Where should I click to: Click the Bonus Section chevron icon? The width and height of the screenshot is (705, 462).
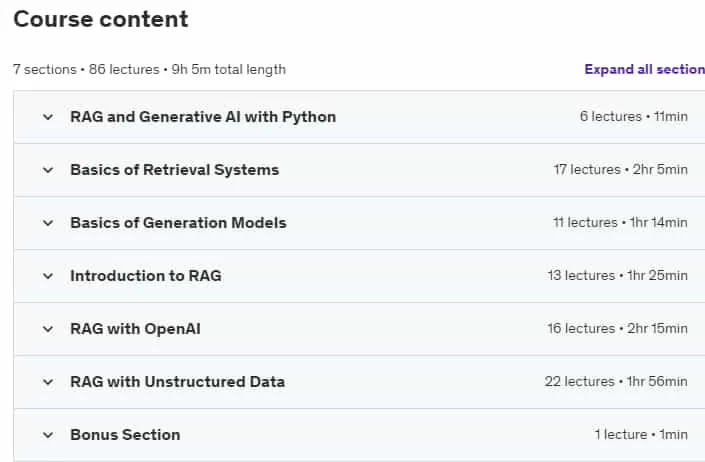point(48,435)
